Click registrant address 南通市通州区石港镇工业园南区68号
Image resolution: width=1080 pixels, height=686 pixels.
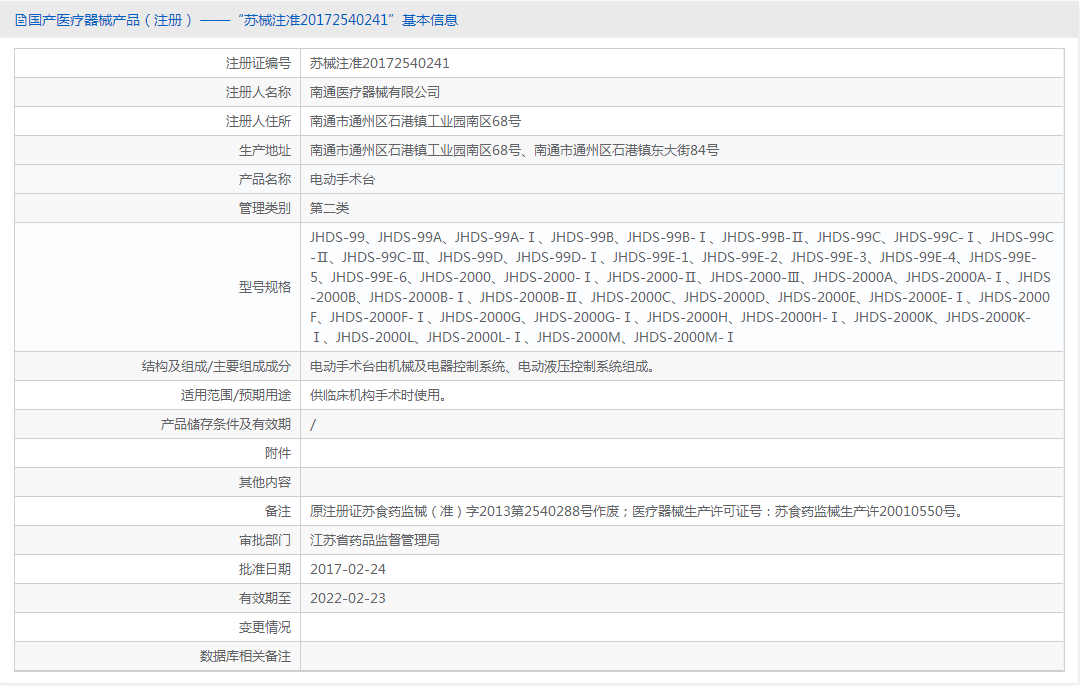click(x=415, y=121)
